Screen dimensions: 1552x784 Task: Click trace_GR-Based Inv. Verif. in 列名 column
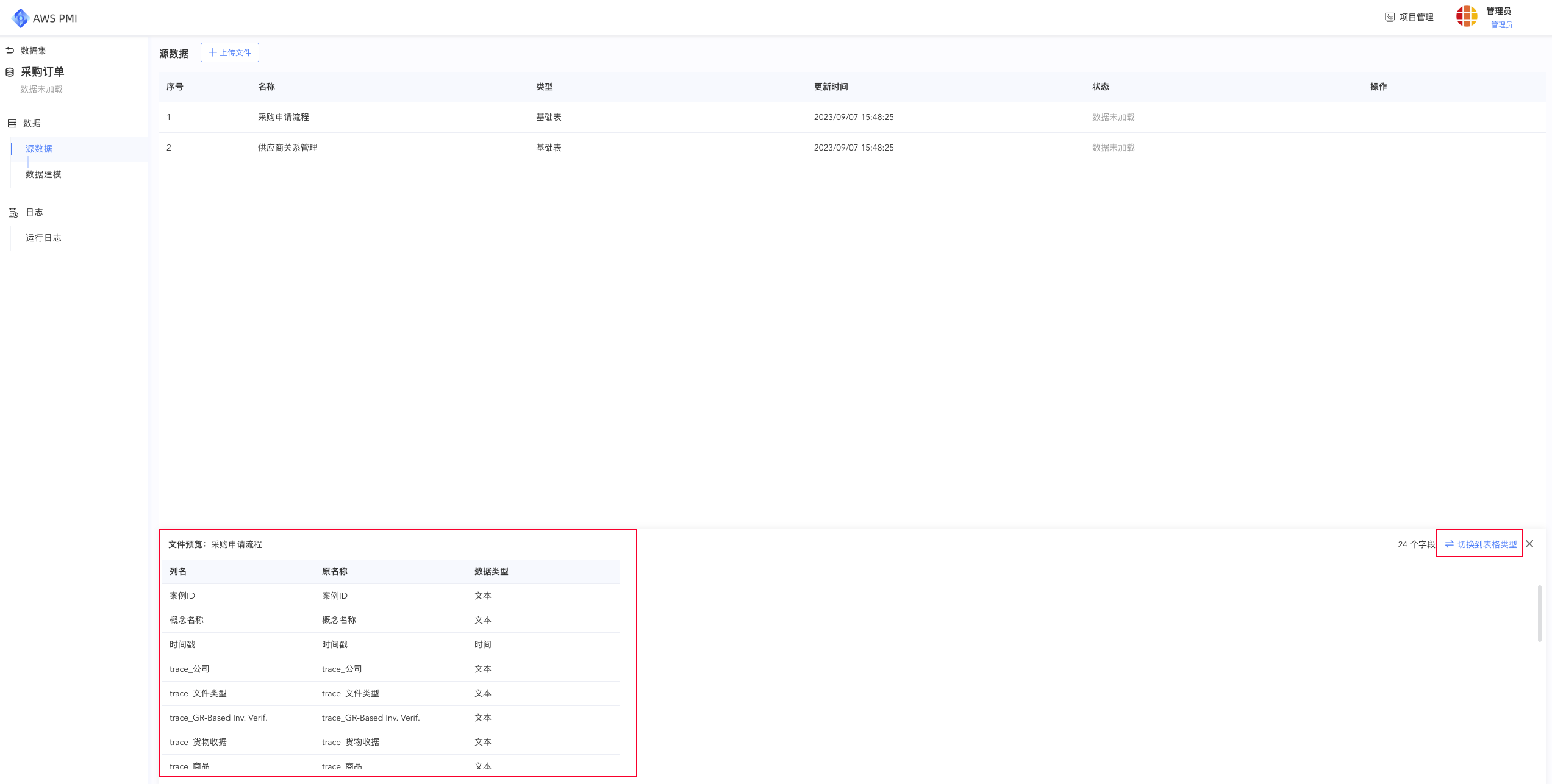pos(218,718)
